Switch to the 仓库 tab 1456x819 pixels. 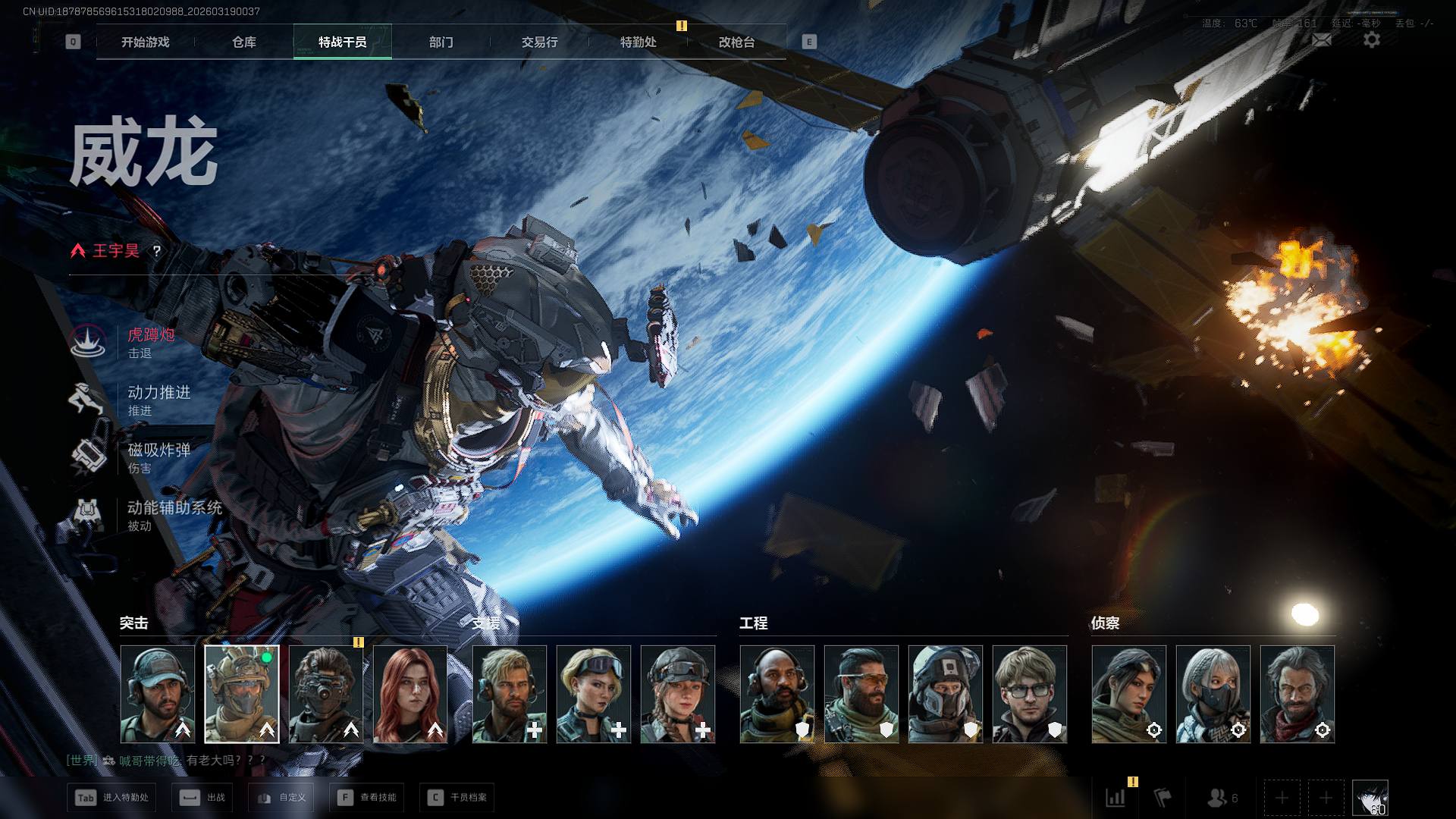click(x=243, y=42)
